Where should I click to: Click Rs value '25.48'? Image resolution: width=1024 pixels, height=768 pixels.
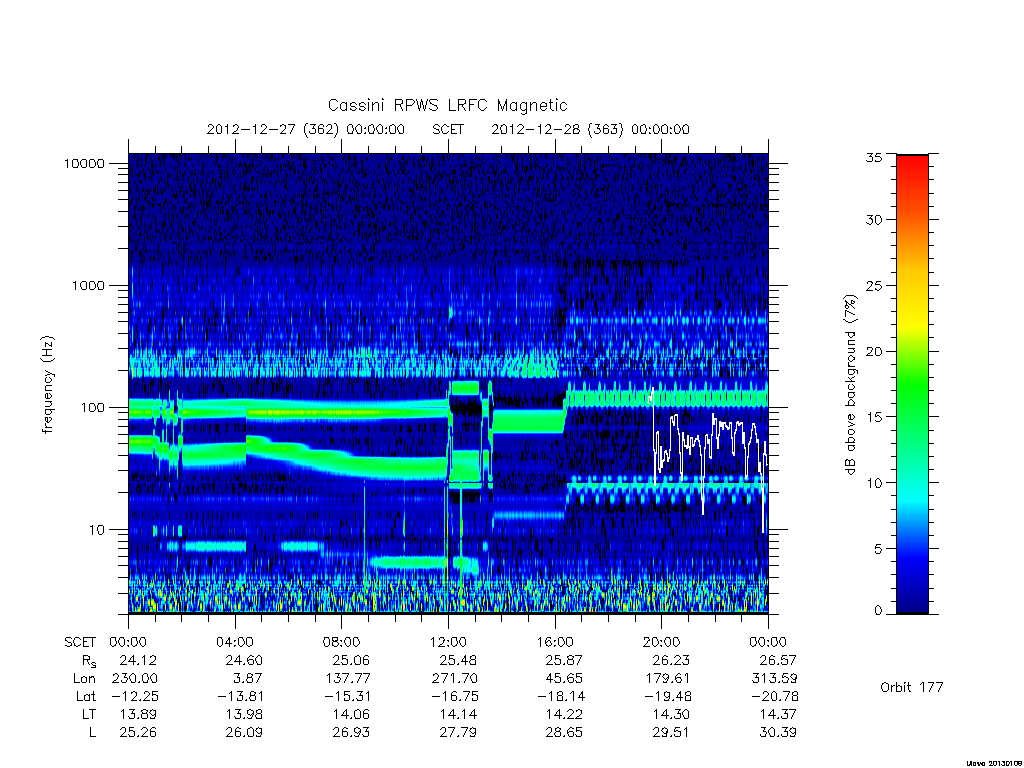pyautogui.click(x=457, y=660)
